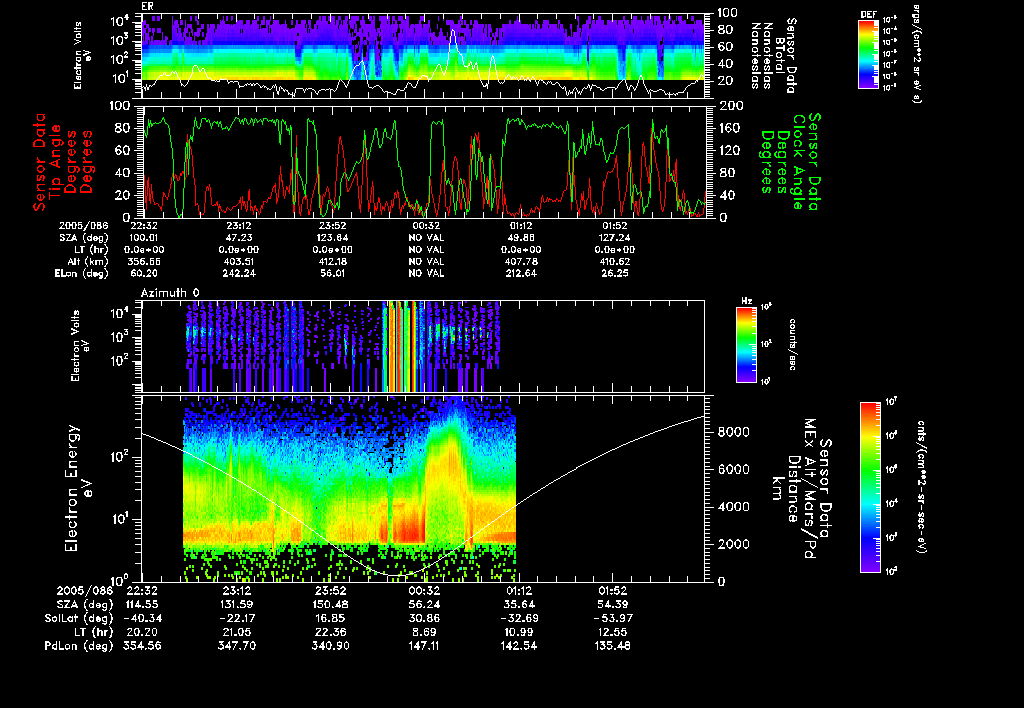Select SolLat value 30.86

click(424, 618)
